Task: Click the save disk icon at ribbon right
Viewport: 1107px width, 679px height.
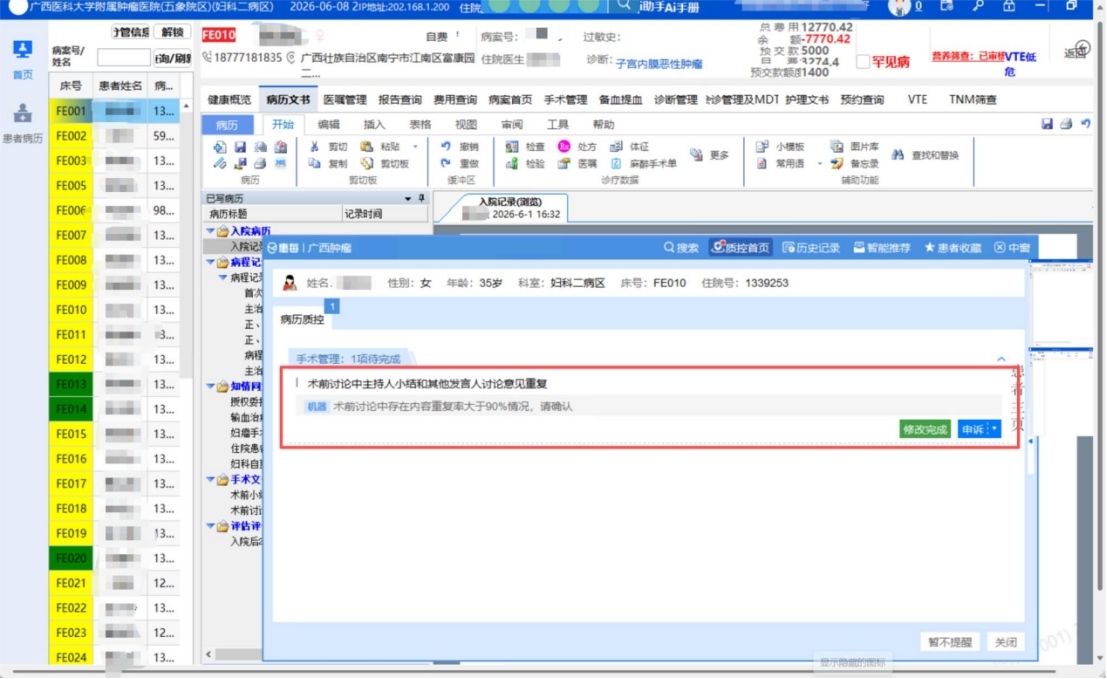Action: 1046,124
